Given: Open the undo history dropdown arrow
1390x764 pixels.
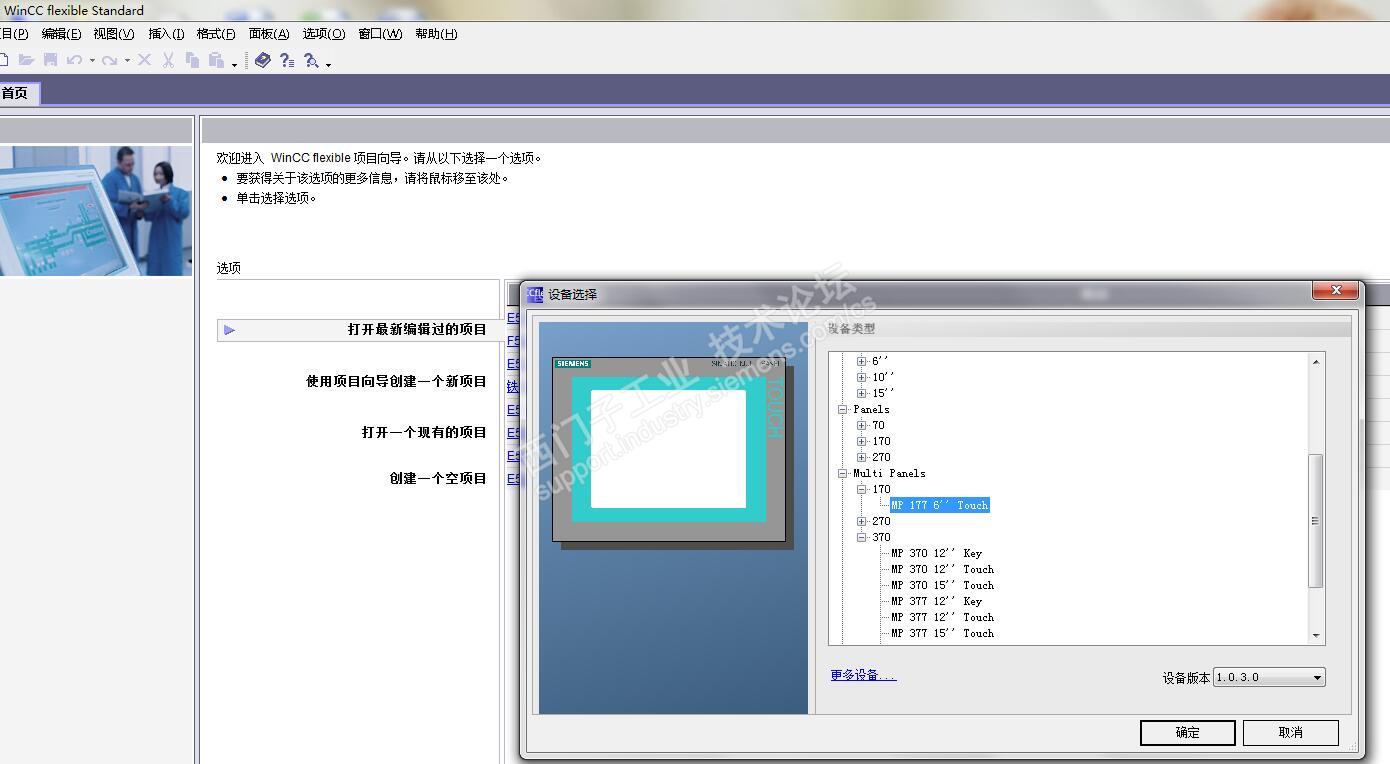Looking at the screenshot, I should coord(92,61).
